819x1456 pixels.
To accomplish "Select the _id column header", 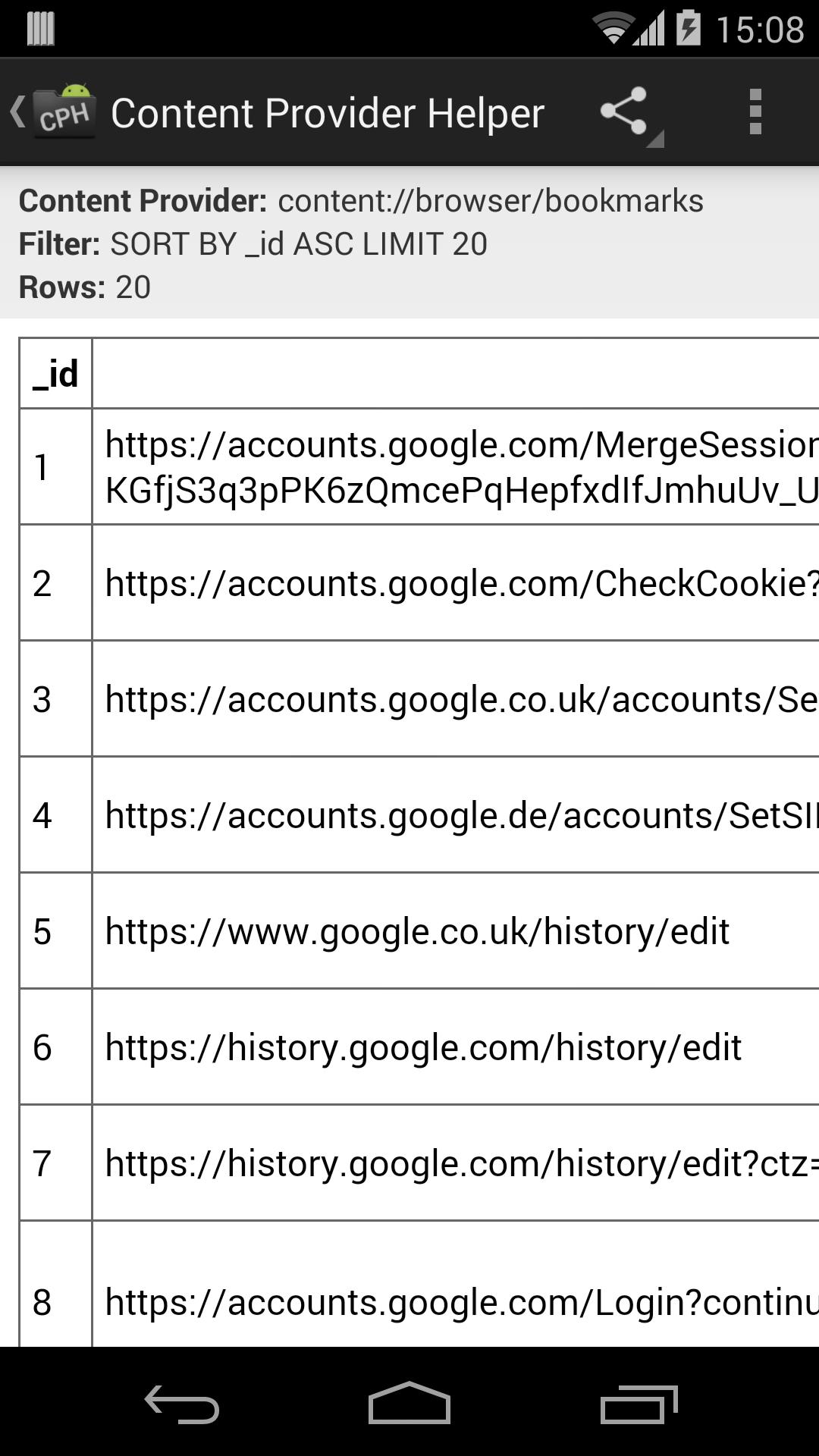I will coord(55,372).
